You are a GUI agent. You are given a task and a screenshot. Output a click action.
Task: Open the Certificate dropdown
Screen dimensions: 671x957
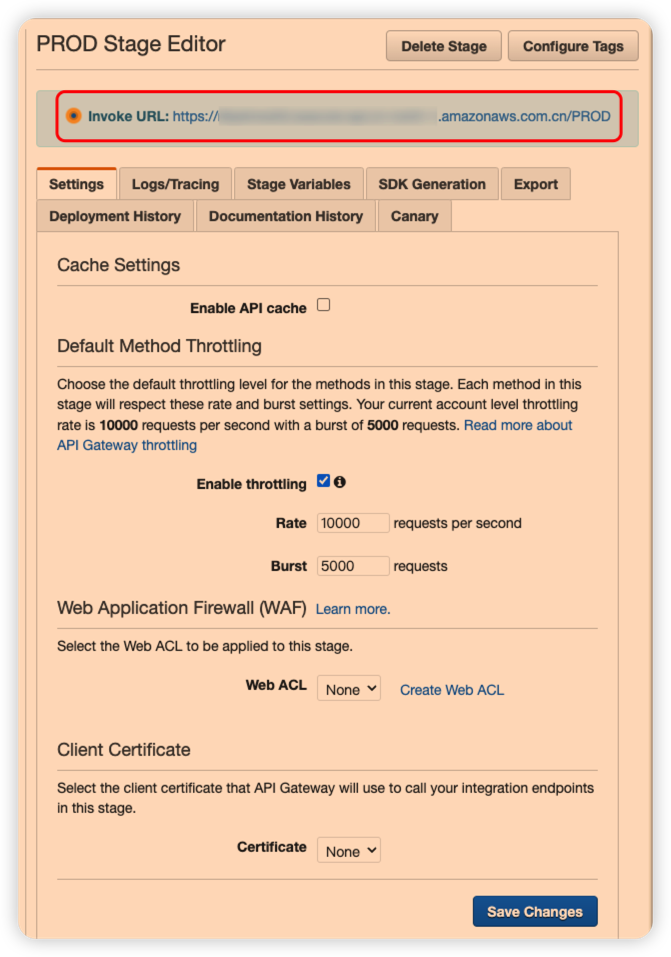point(348,851)
